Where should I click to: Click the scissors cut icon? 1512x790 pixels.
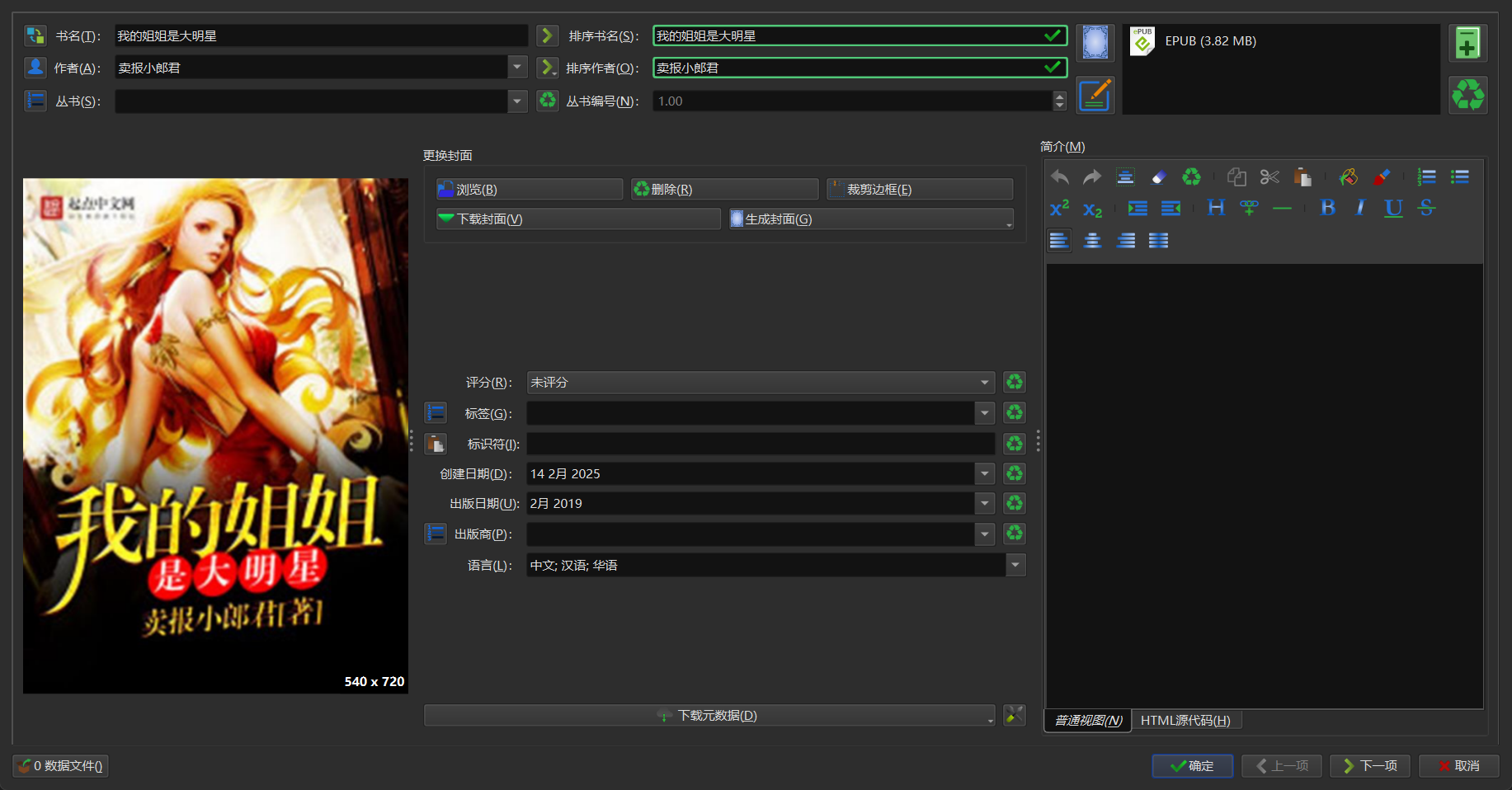1269,176
